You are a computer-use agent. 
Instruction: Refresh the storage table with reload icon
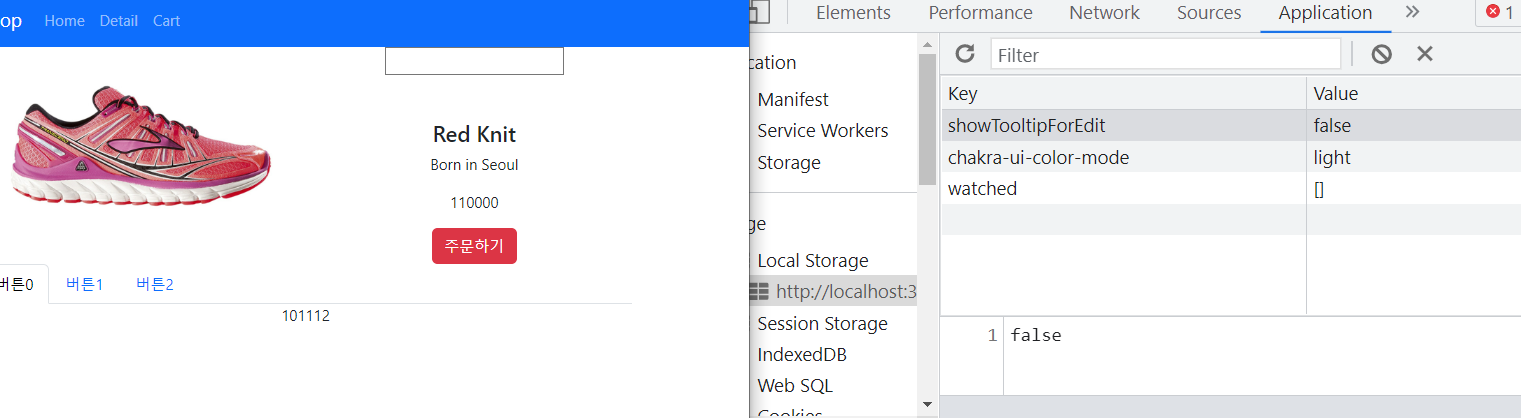coord(965,54)
